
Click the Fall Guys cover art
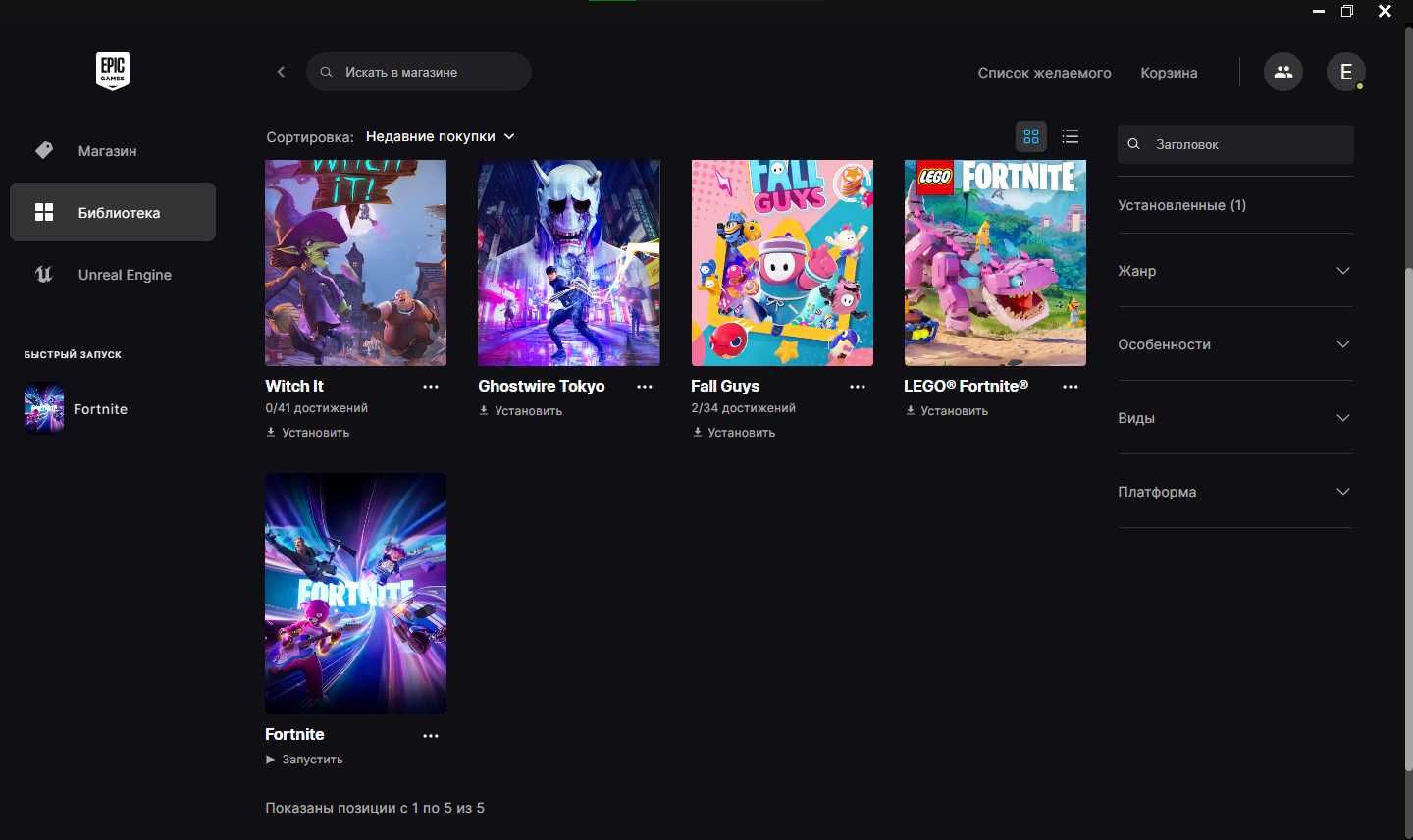[x=782, y=263]
